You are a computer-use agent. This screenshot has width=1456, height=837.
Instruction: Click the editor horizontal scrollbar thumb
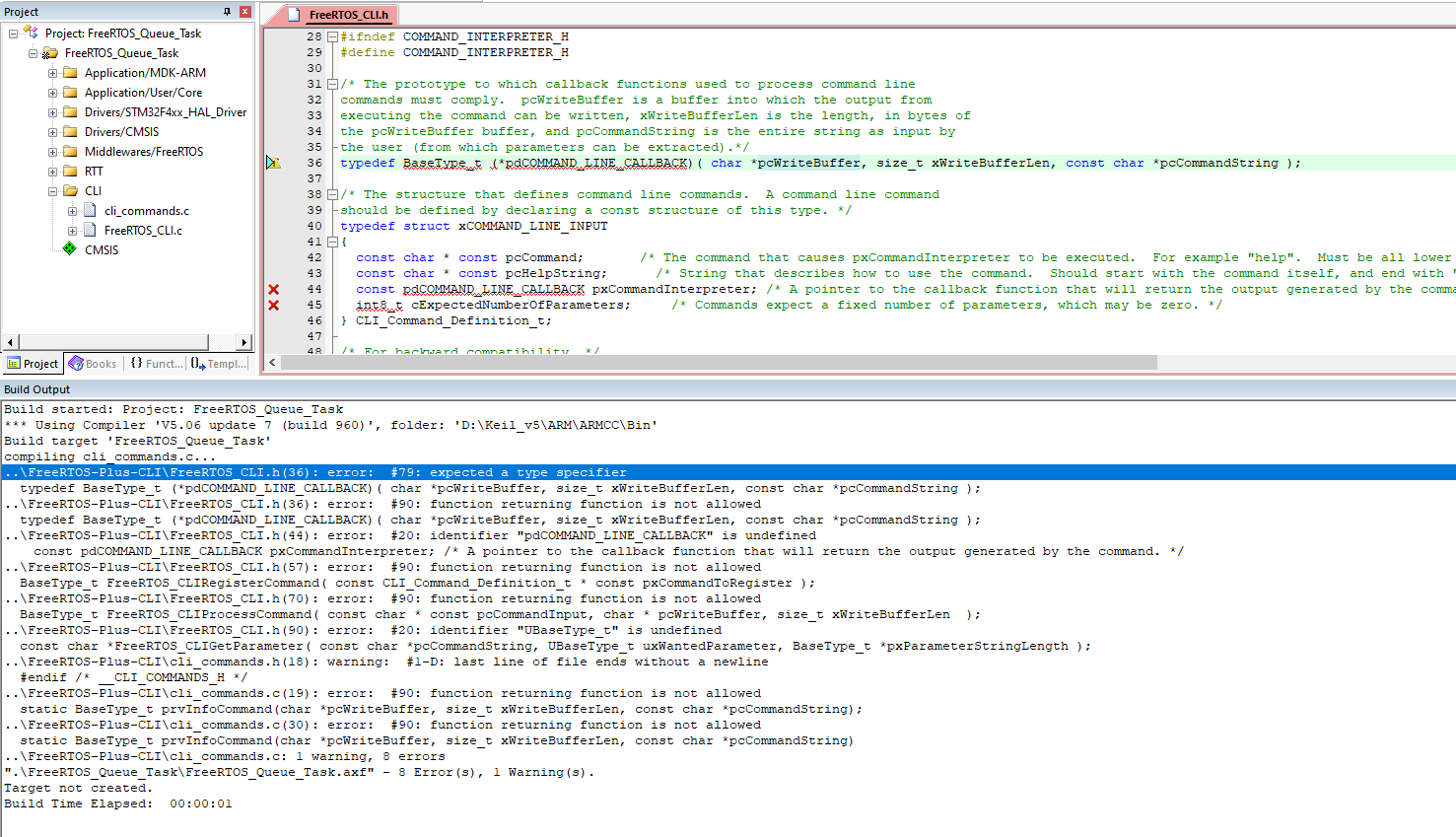tap(719, 363)
